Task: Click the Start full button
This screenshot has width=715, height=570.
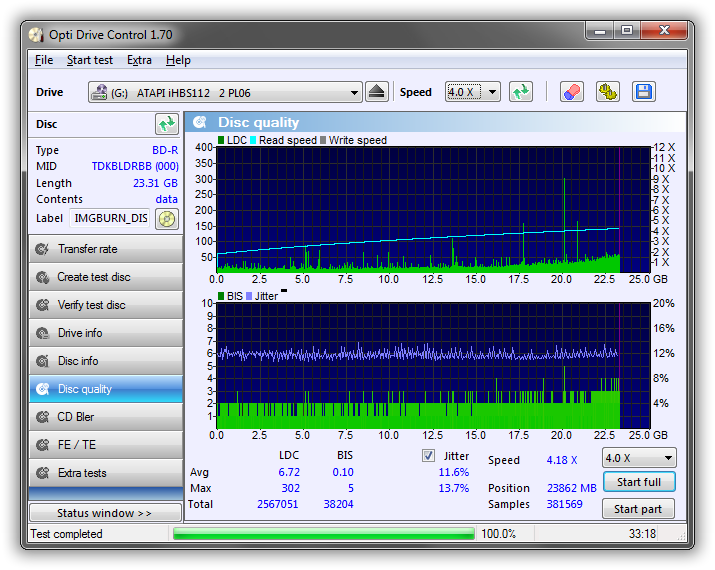Action: (x=639, y=482)
